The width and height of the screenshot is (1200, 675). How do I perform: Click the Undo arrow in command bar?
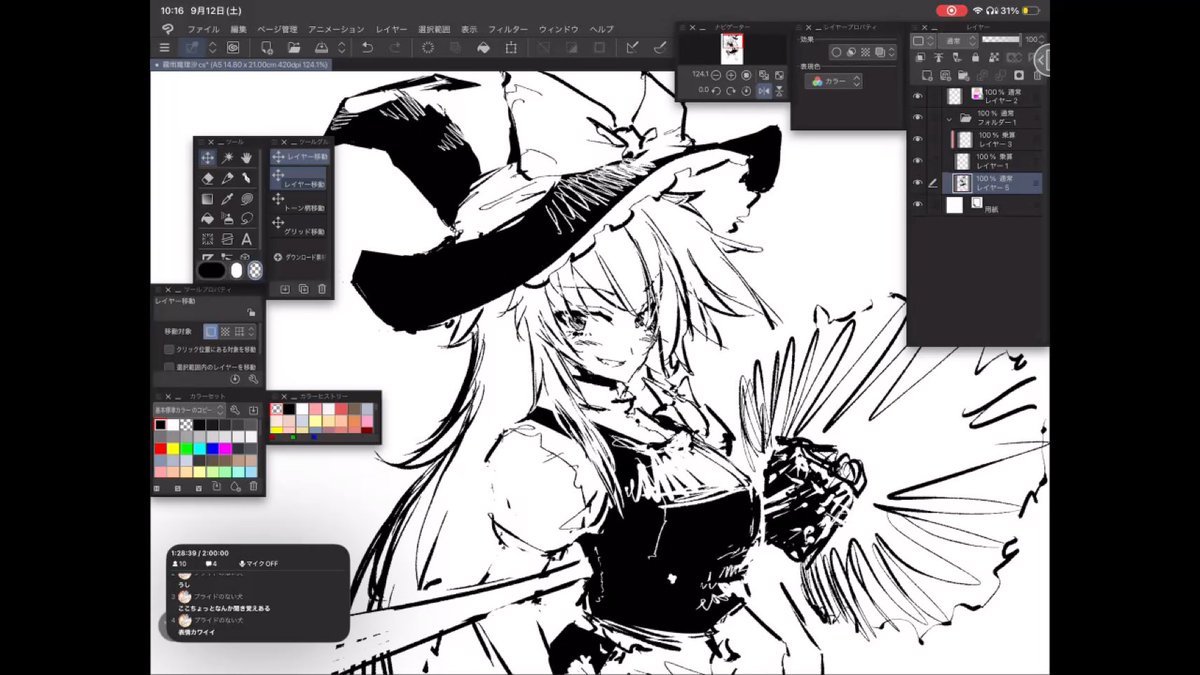[x=367, y=47]
